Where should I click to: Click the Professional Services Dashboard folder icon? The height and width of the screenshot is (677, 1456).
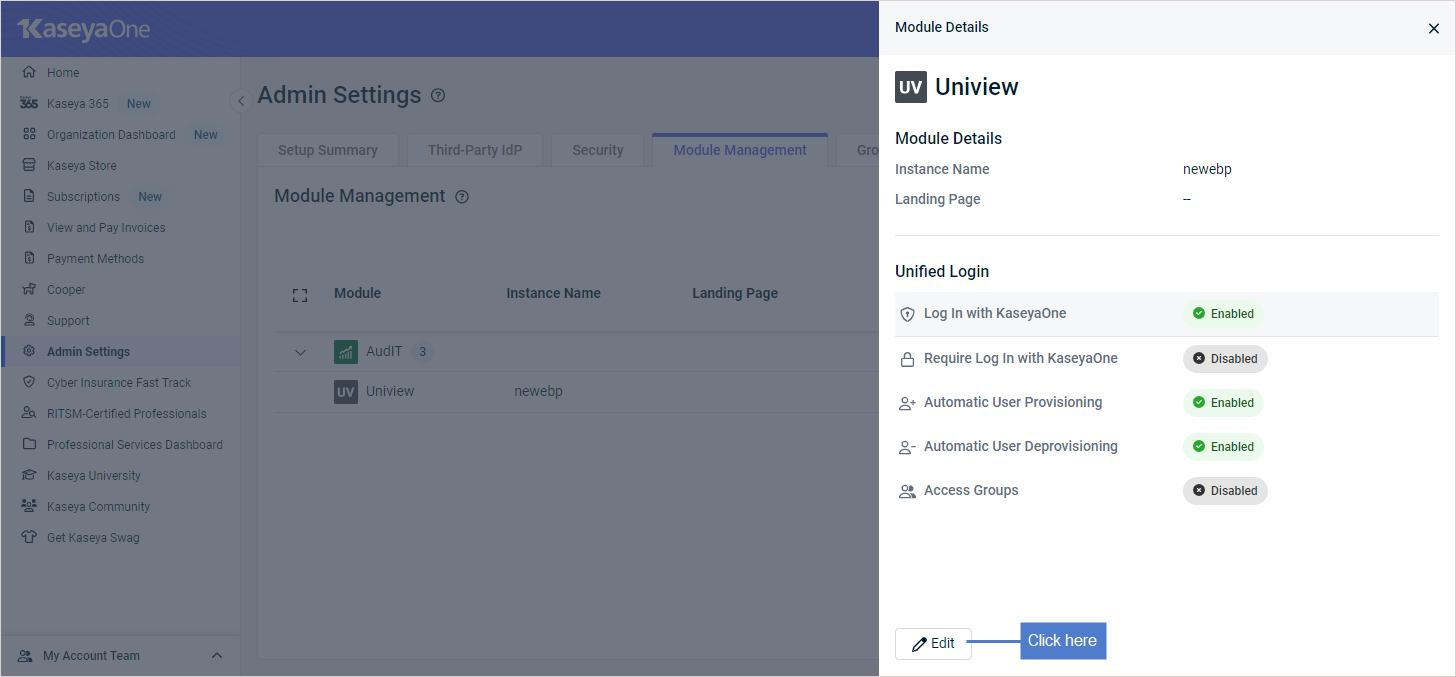(29, 444)
